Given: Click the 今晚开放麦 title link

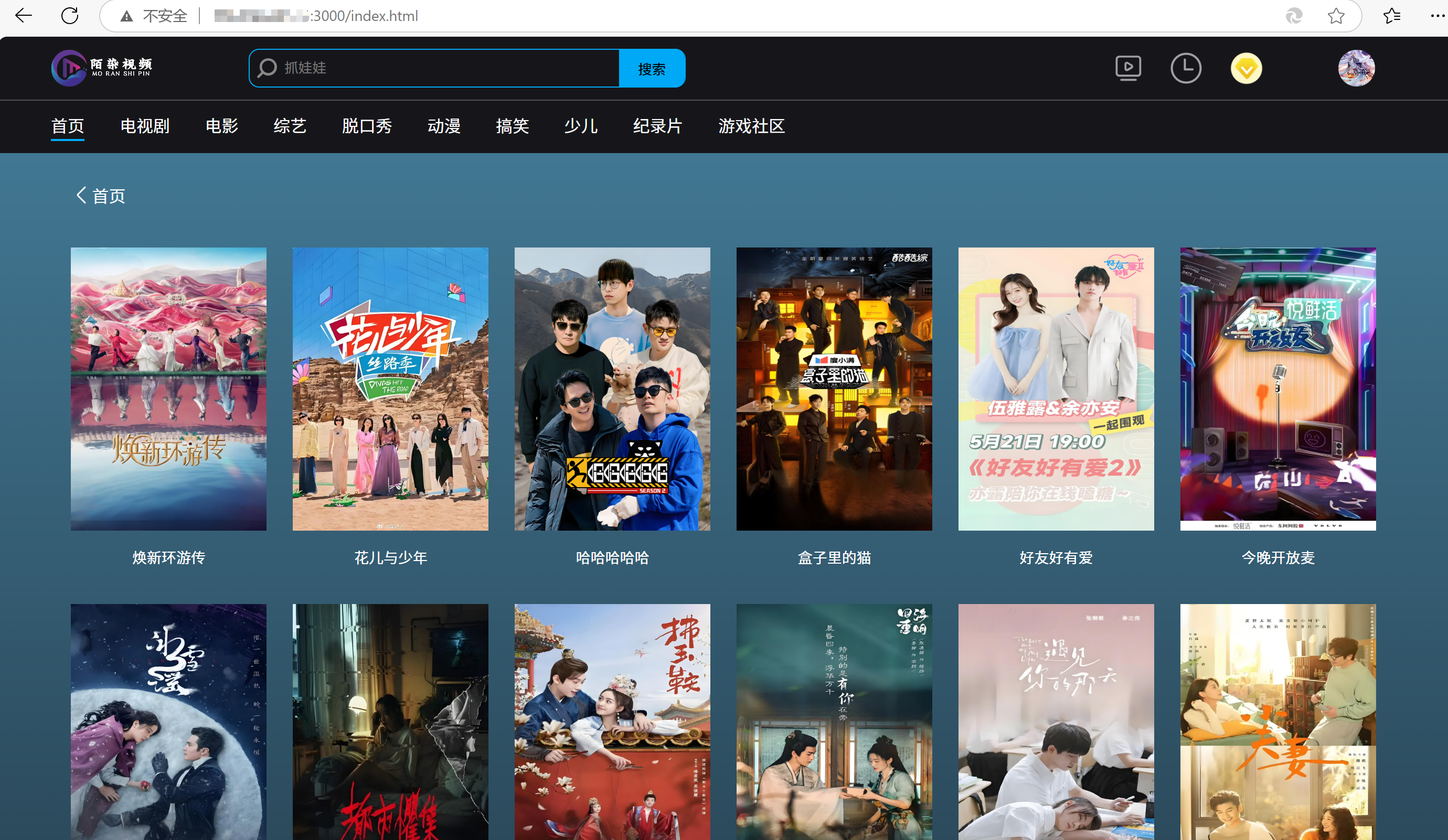Looking at the screenshot, I should (x=1277, y=557).
